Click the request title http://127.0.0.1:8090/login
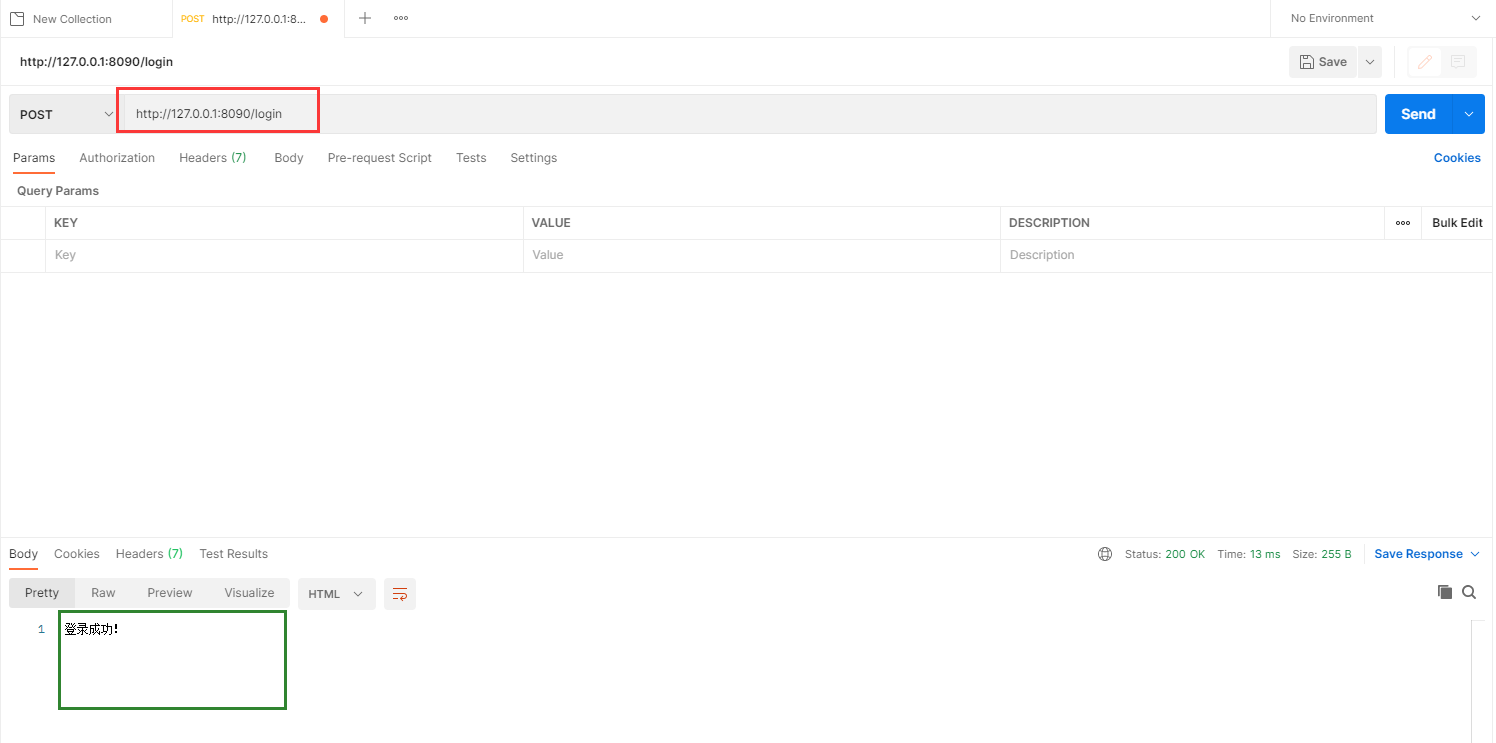 click(x=97, y=62)
